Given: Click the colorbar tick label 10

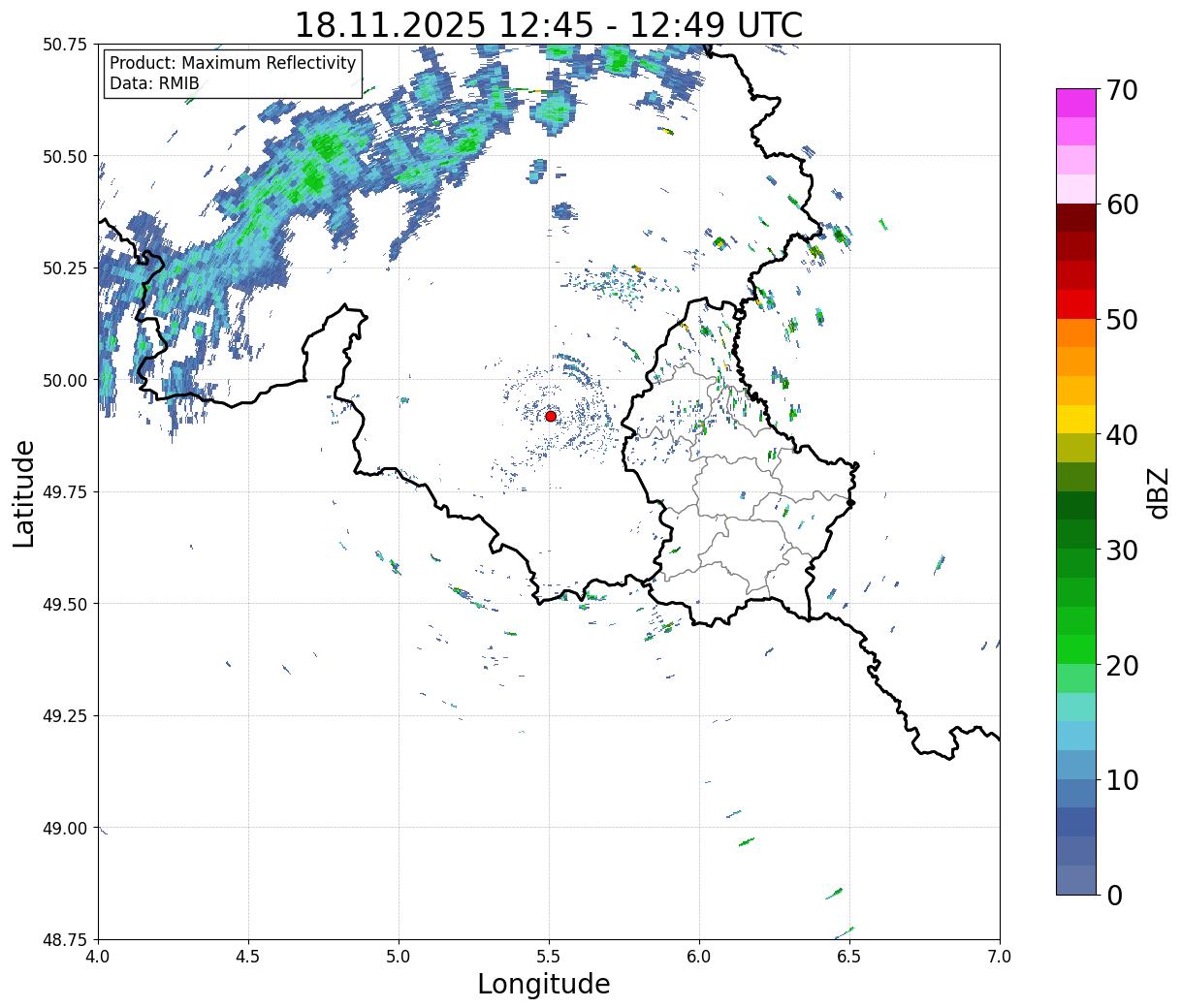Looking at the screenshot, I should point(1122,779).
